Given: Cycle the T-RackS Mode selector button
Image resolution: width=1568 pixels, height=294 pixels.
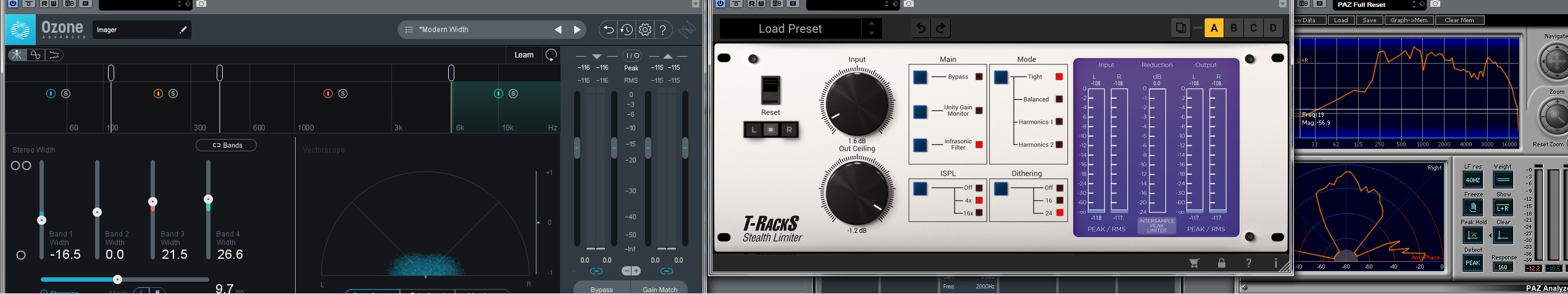Looking at the screenshot, I should click(1001, 77).
